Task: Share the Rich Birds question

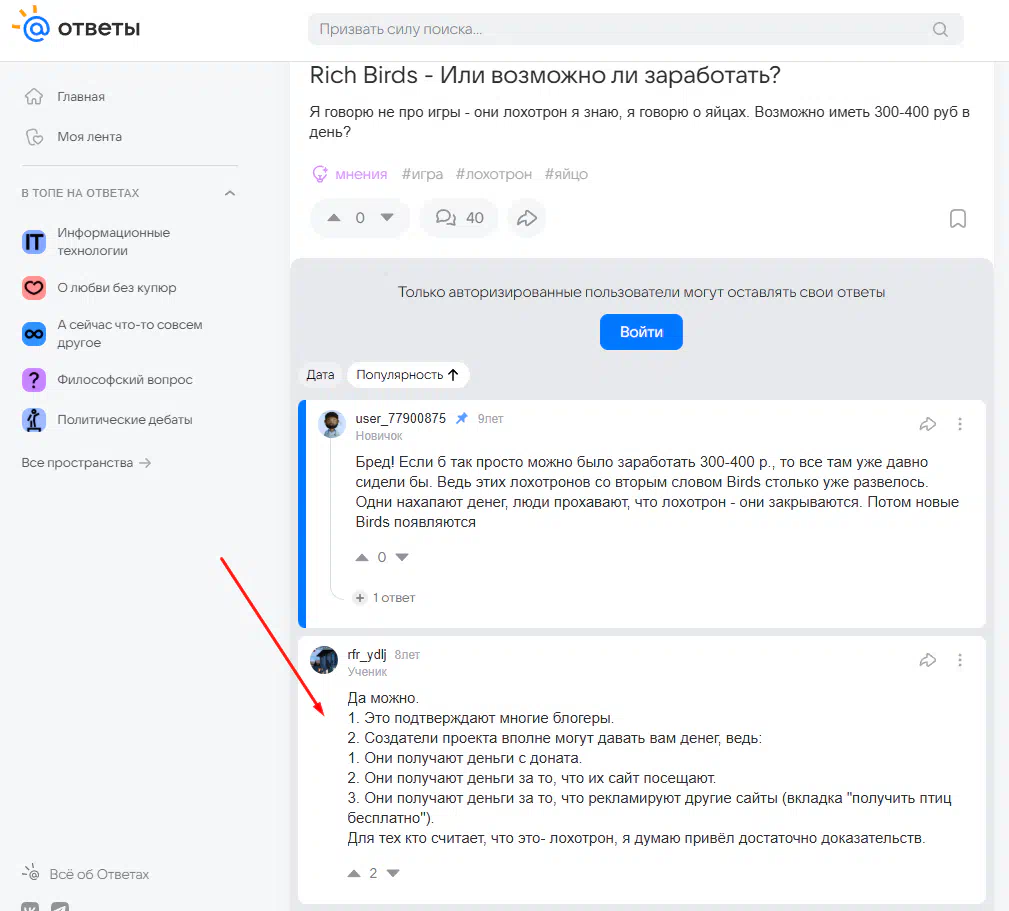Action: coord(526,218)
